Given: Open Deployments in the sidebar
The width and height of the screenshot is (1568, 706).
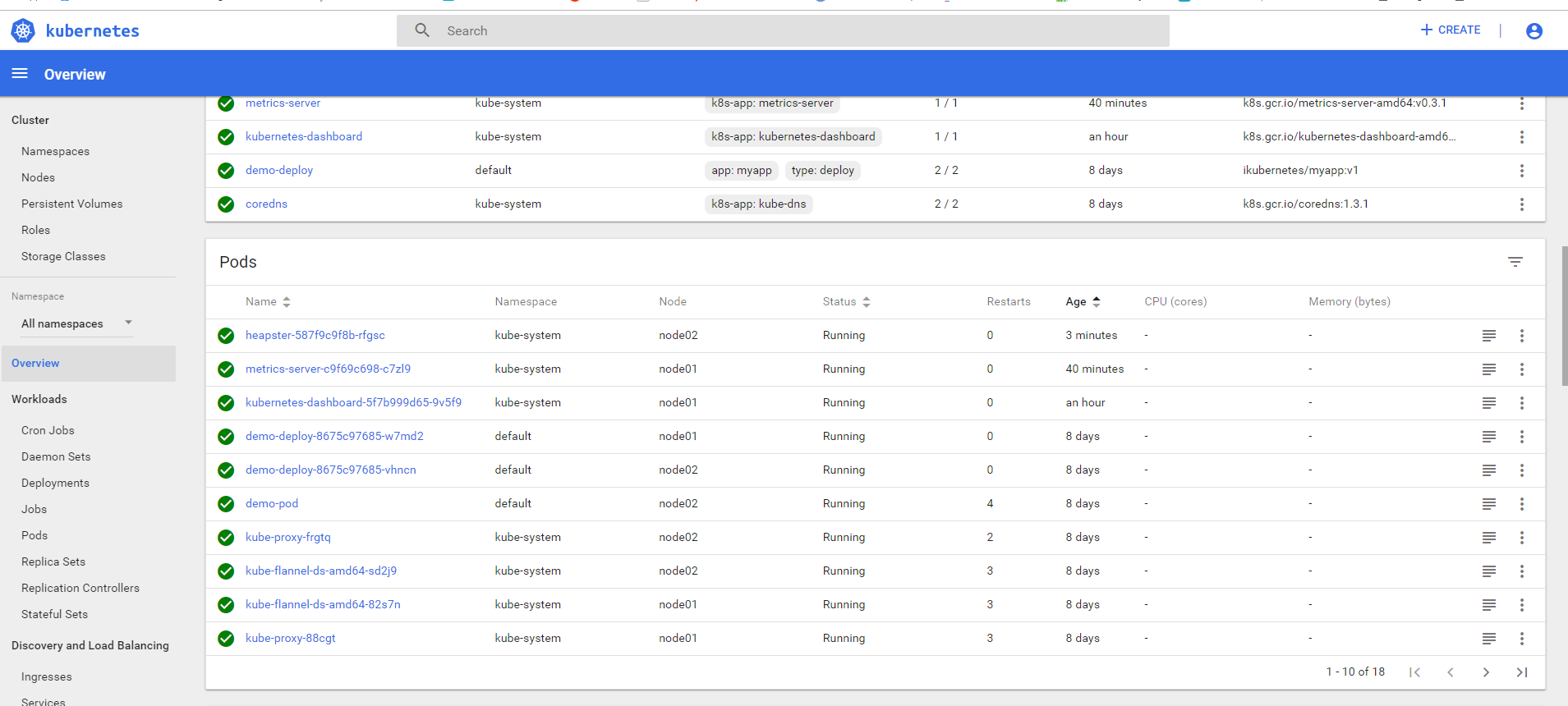Looking at the screenshot, I should [x=55, y=484].
